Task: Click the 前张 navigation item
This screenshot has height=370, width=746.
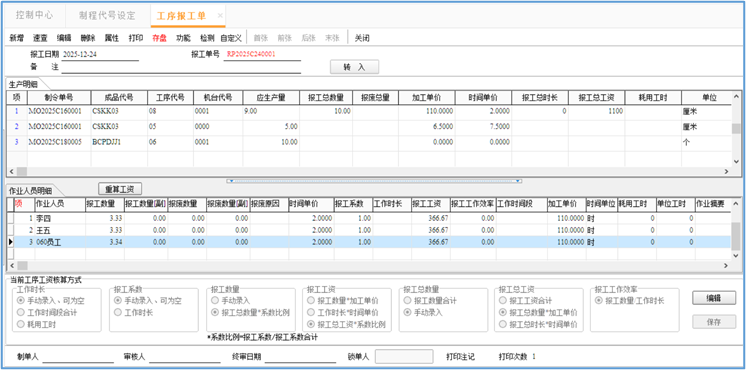Action: point(285,39)
